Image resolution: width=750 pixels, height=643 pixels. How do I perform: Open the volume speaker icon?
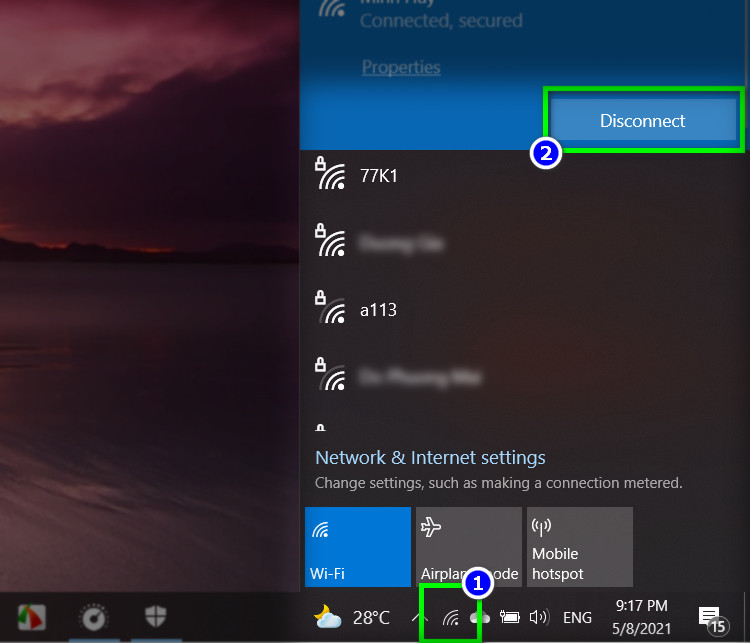click(x=539, y=617)
